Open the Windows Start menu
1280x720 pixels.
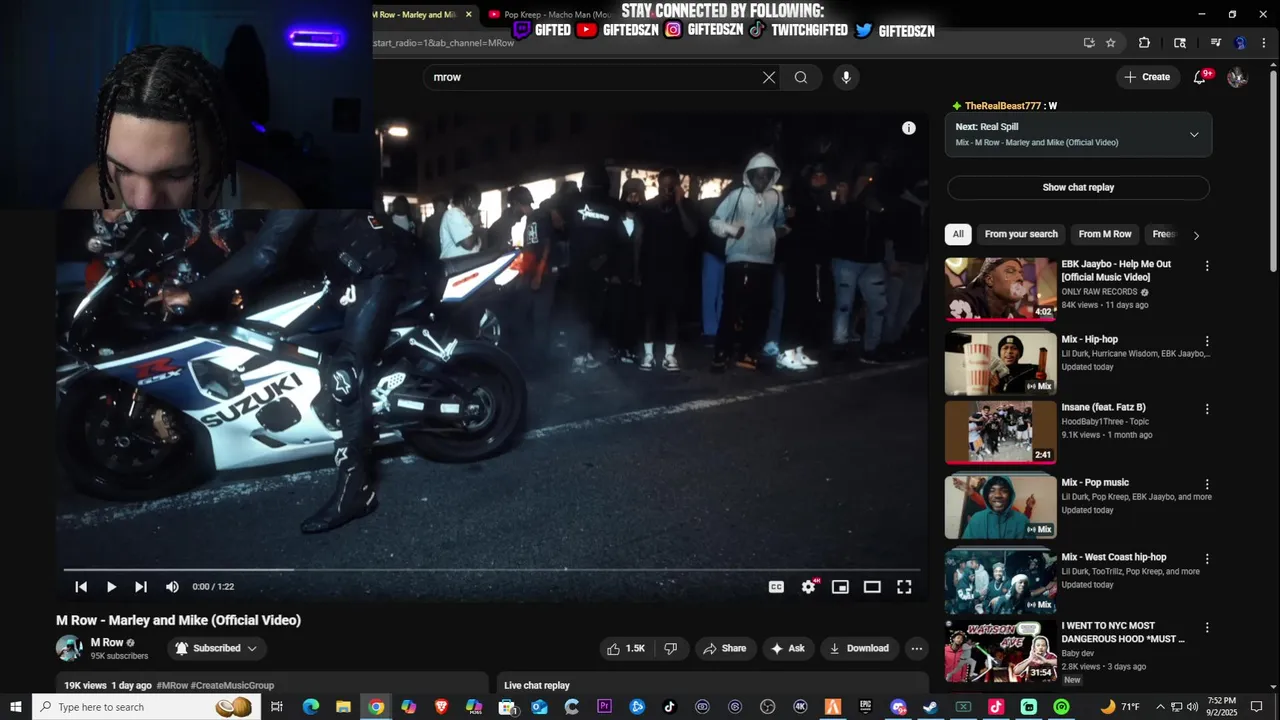(x=16, y=706)
